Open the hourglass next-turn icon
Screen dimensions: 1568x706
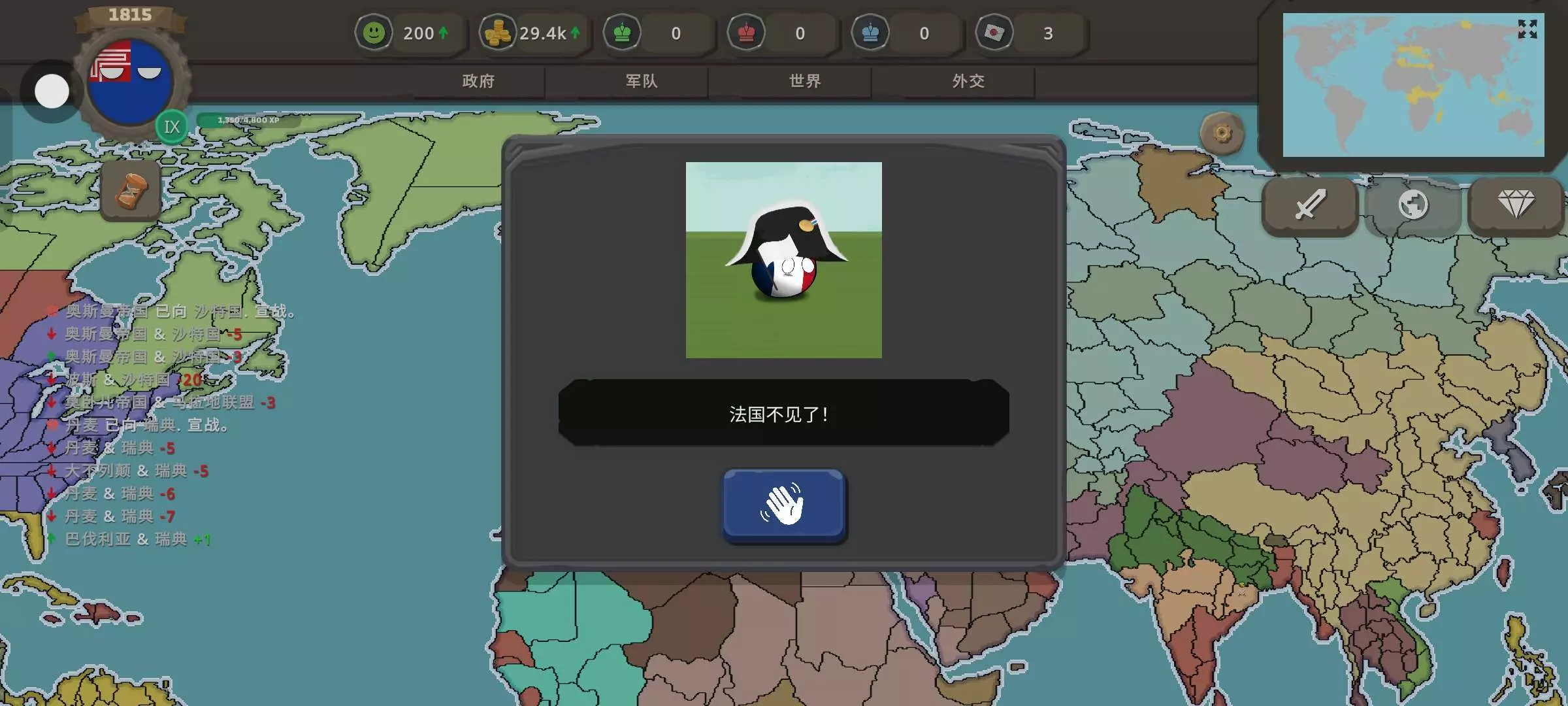131,192
